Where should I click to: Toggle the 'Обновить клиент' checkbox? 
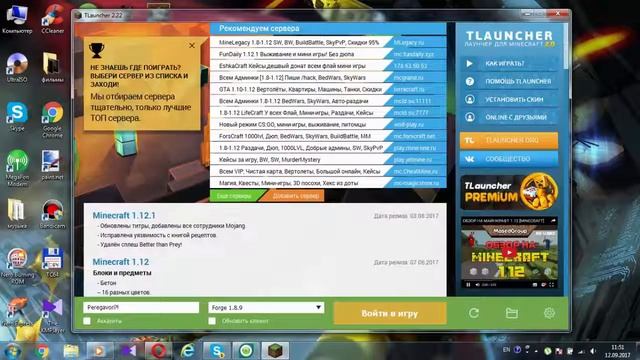[212, 321]
